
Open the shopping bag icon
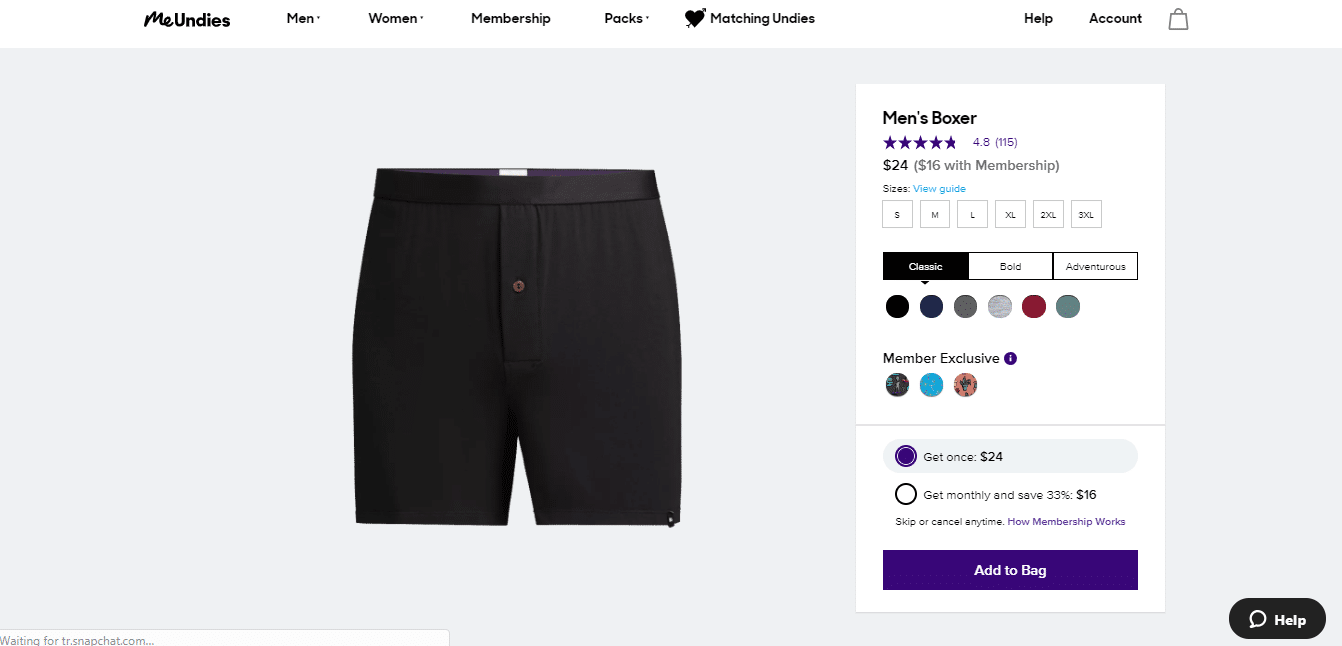[x=1178, y=18]
